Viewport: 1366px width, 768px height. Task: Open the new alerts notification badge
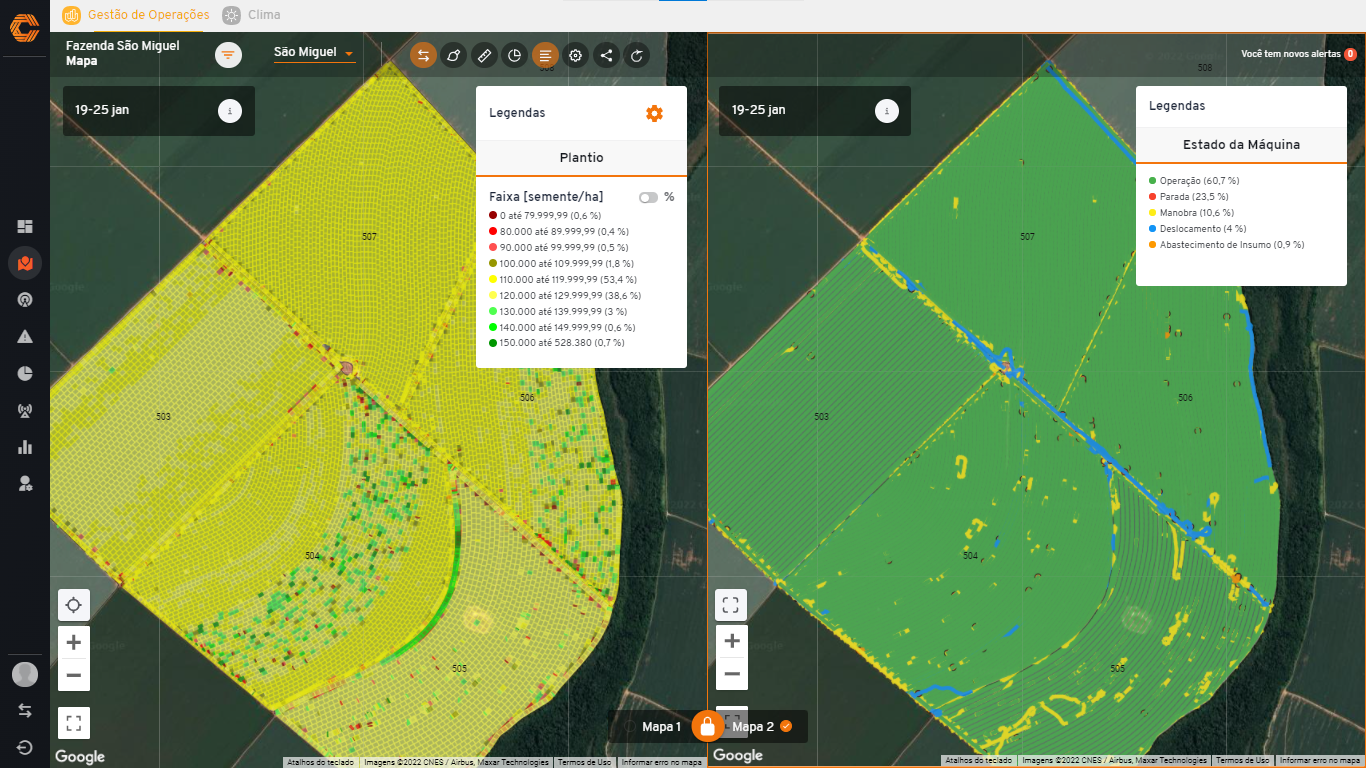[x=1350, y=54]
